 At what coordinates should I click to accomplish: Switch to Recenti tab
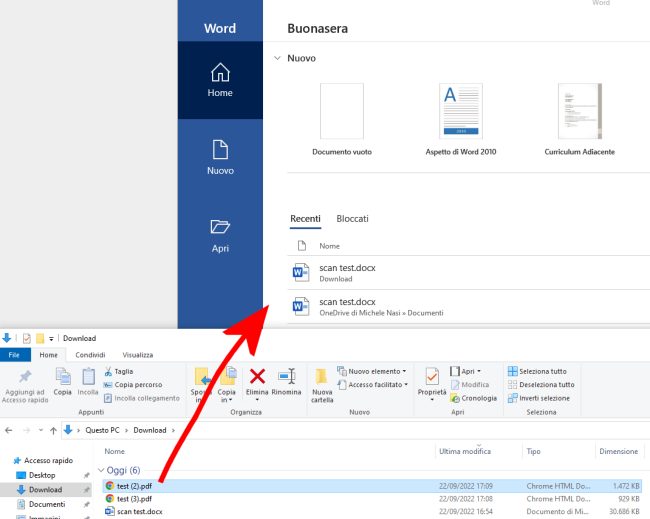tap(305, 219)
